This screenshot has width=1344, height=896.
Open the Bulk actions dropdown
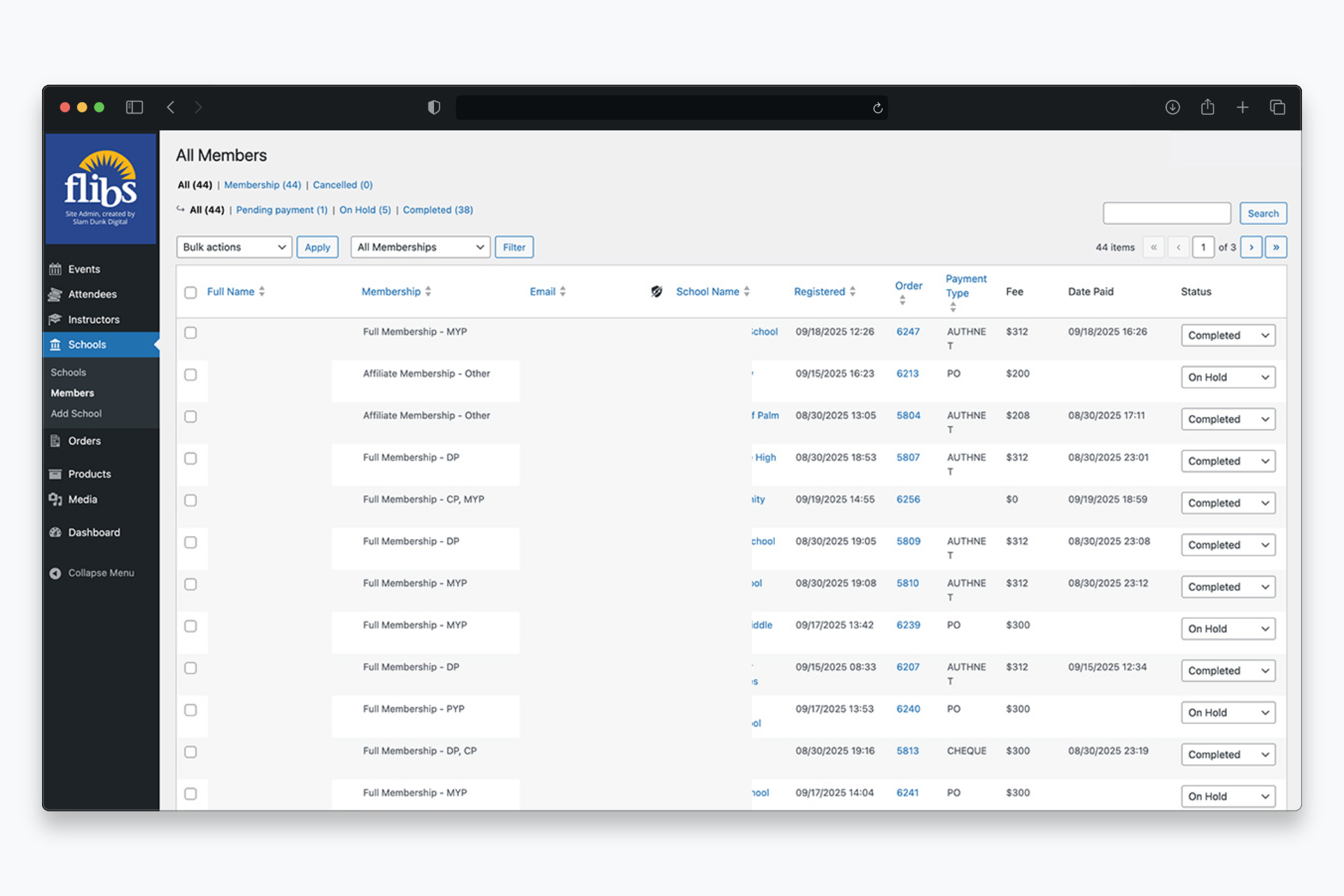click(x=234, y=247)
